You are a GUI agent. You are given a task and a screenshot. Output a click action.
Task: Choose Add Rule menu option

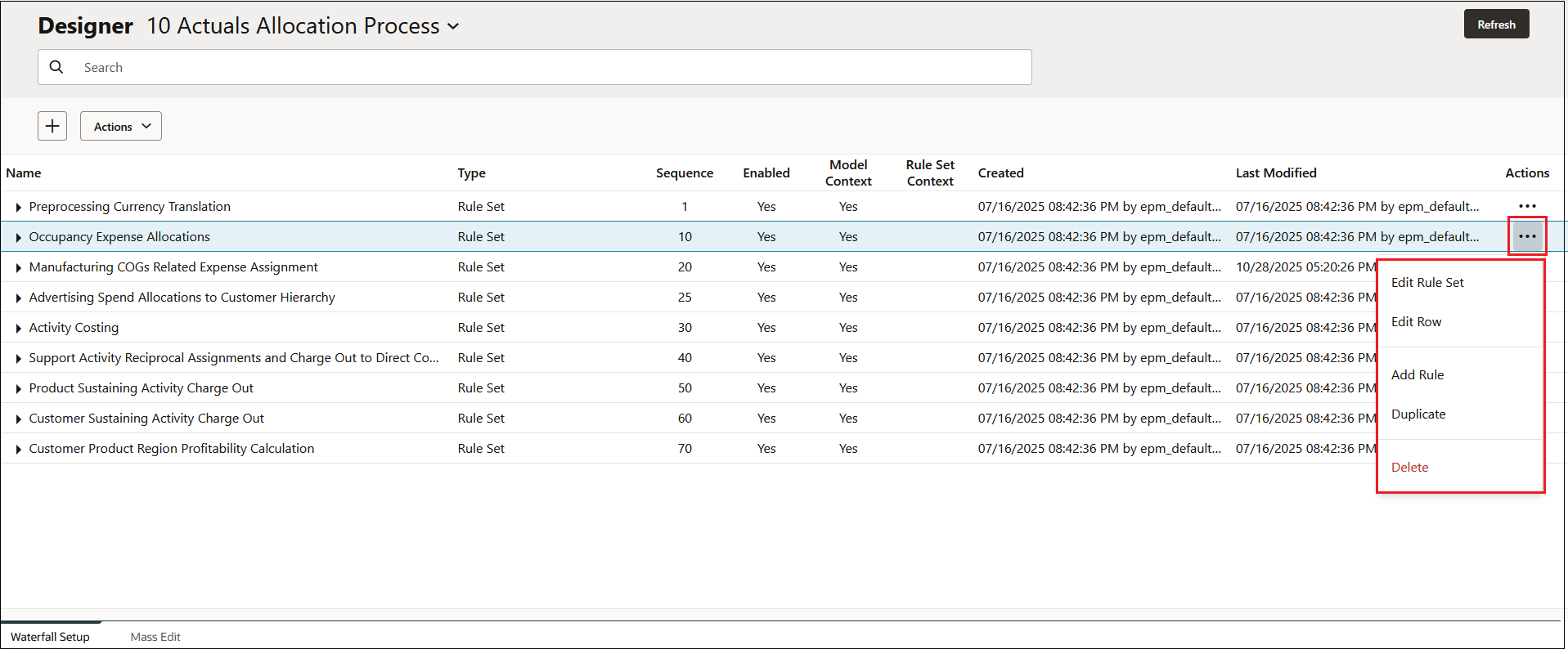pos(1417,374)
